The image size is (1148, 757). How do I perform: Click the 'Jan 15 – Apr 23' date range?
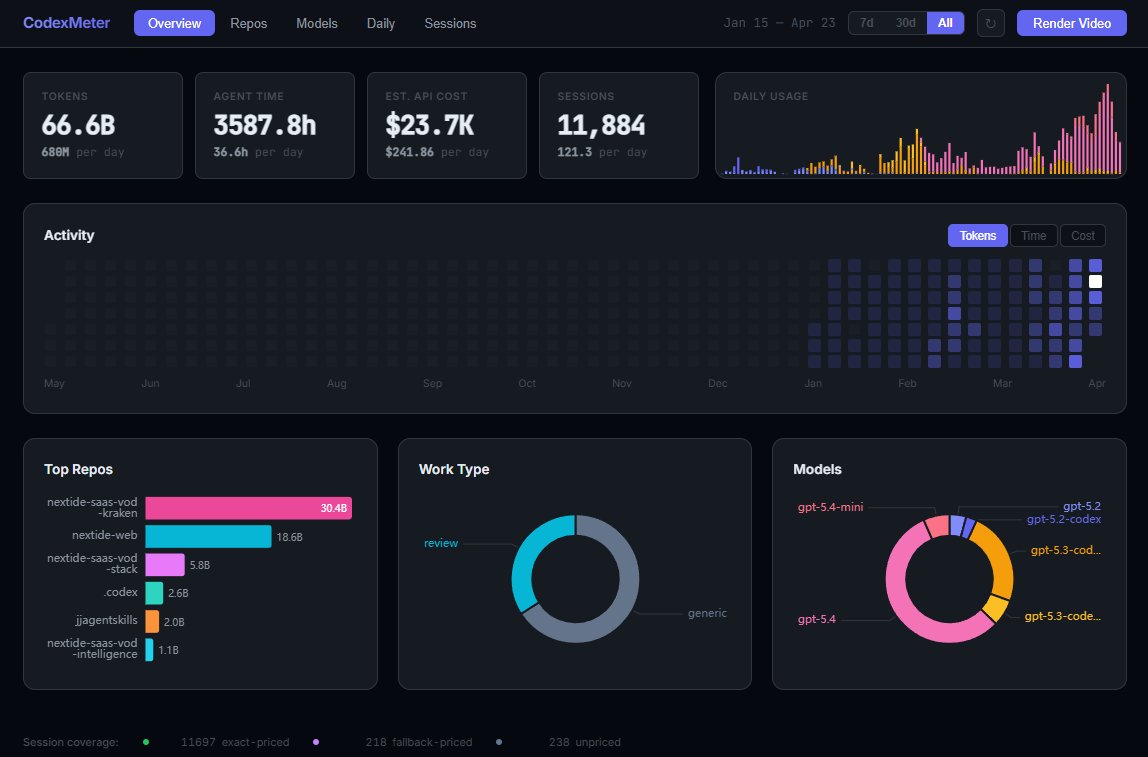tap(779, 23)
